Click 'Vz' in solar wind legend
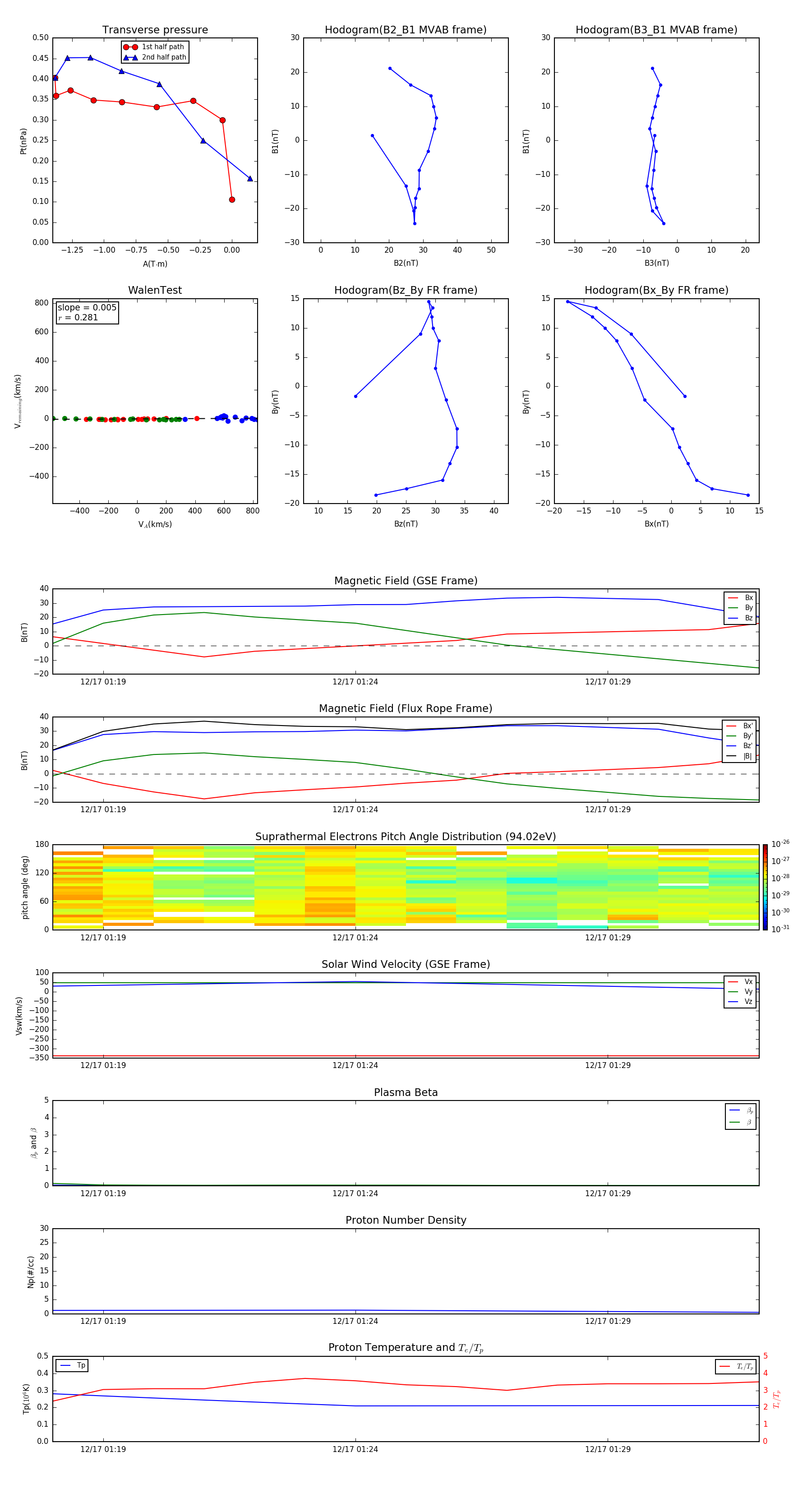The height and width of the screenshot is (1489, 812). [x=748, y=1002]
